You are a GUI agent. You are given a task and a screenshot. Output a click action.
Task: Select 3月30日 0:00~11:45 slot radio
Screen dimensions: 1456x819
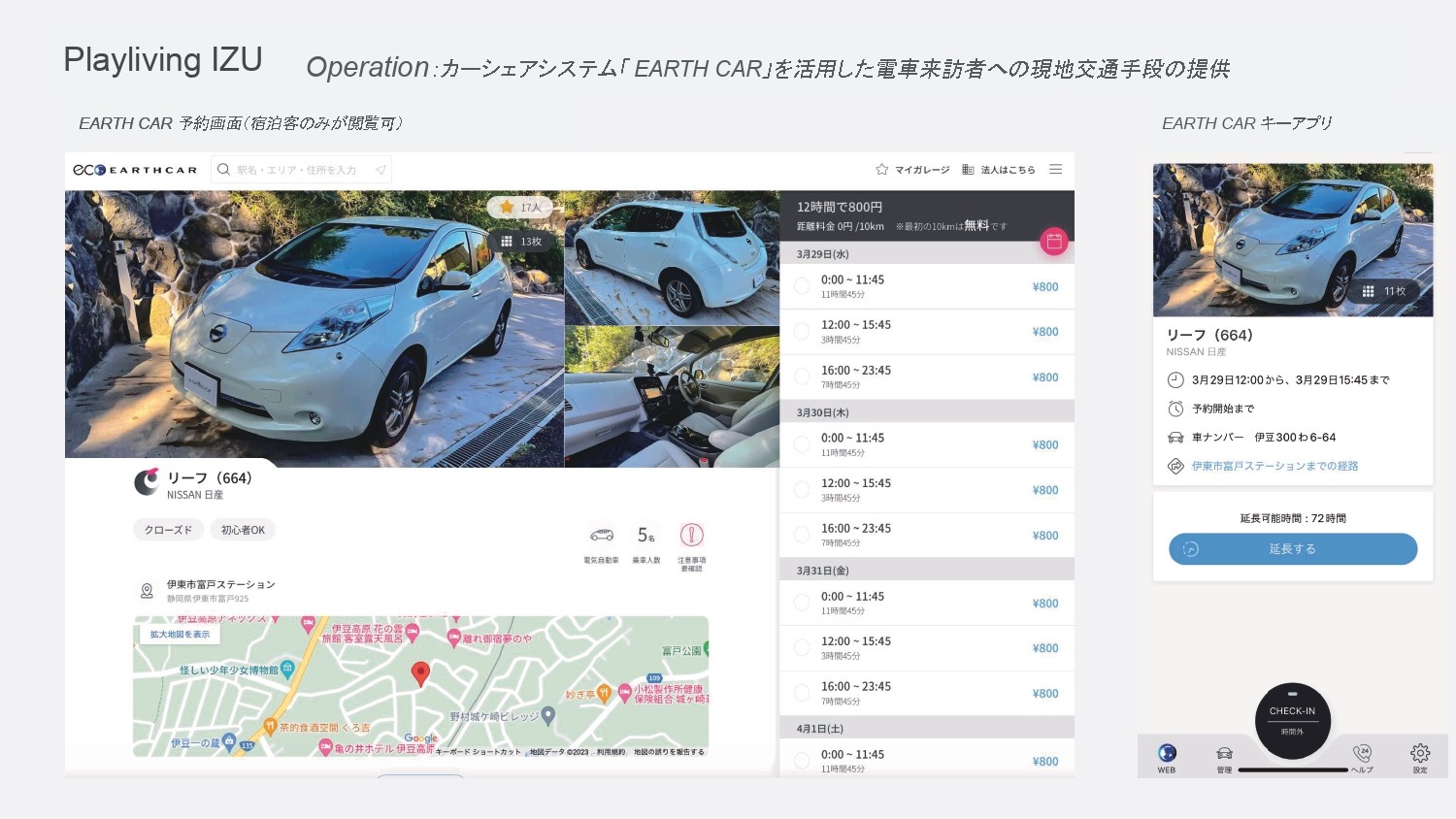(x=802, y=444)
